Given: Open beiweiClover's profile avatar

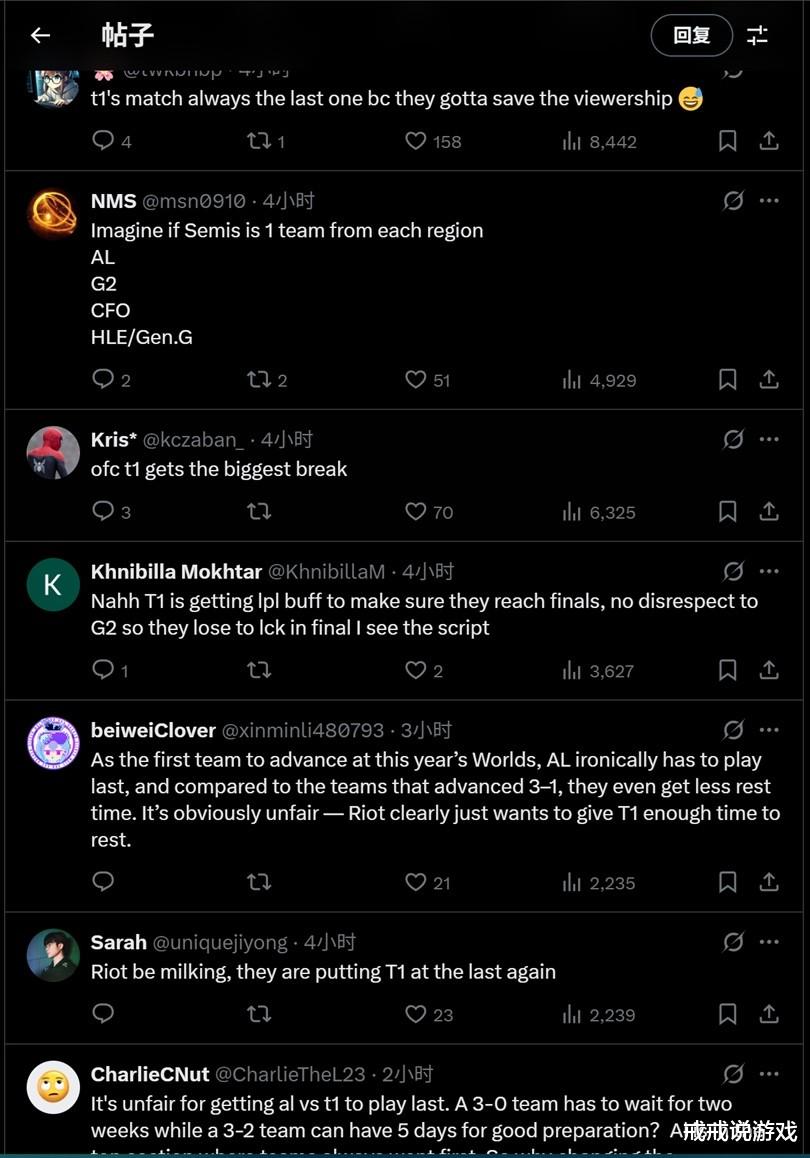Looking at the screenshot, I should pos(52,743).
